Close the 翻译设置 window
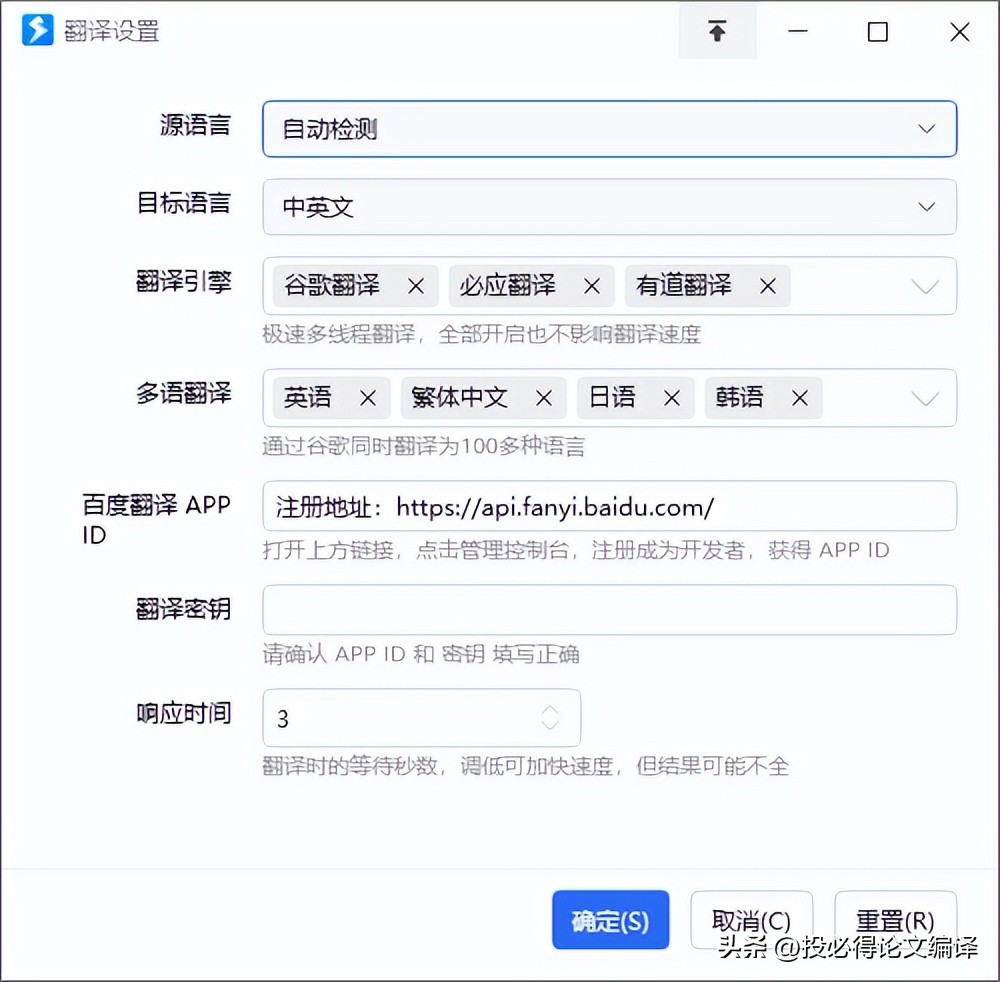Image resolution: width=1000 pixels, height=982 pixels. point(960,31)
